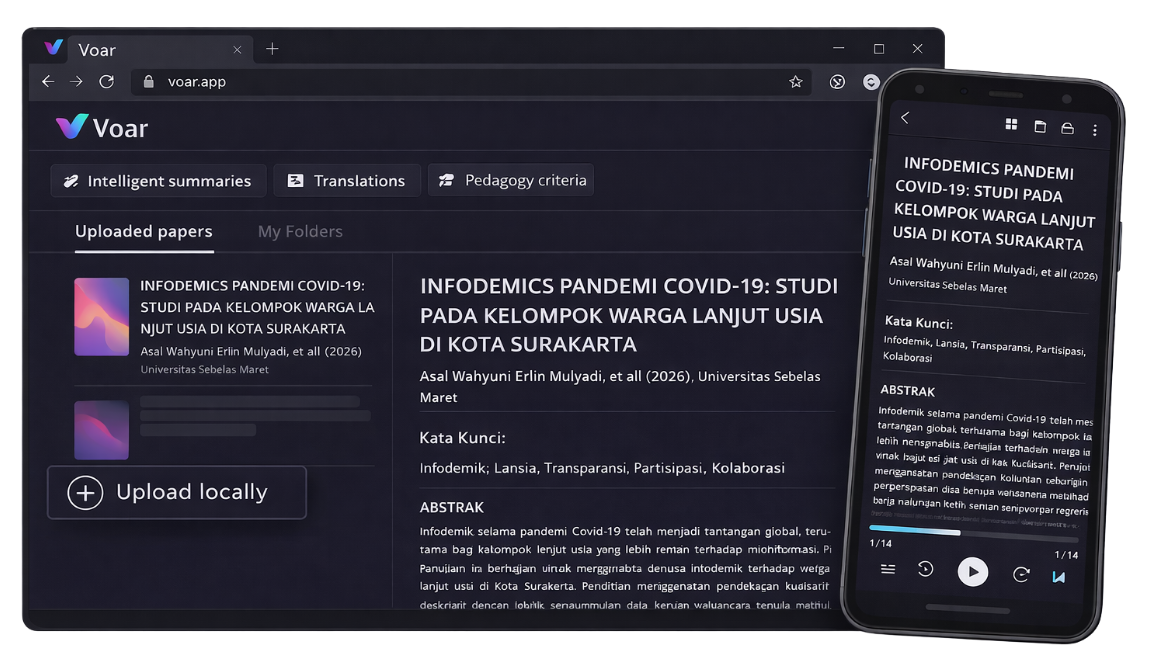Screen dimensions: 1158x654
Task: Open the Translations feature
Action: coord(346,181)
